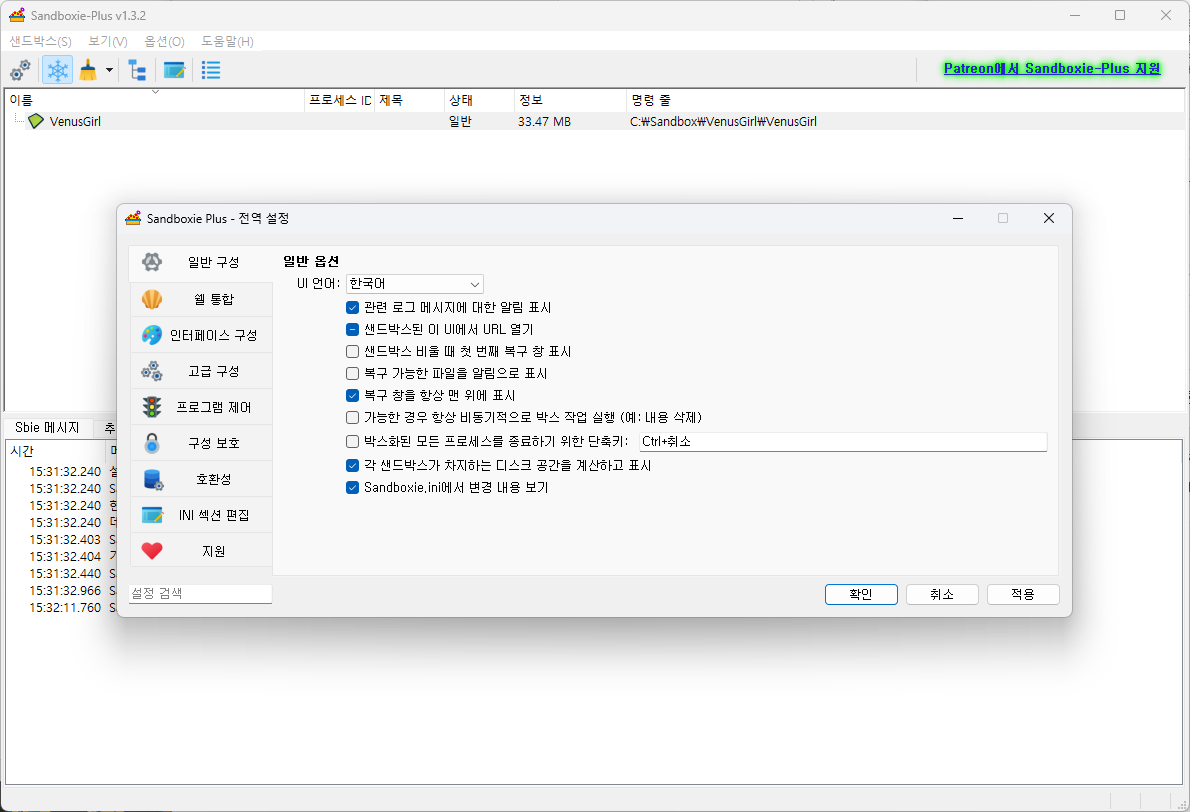Select the 일반 status cell of VenusGirl
This screenshot has height=812, width=1190.
(x=460, y=121)
